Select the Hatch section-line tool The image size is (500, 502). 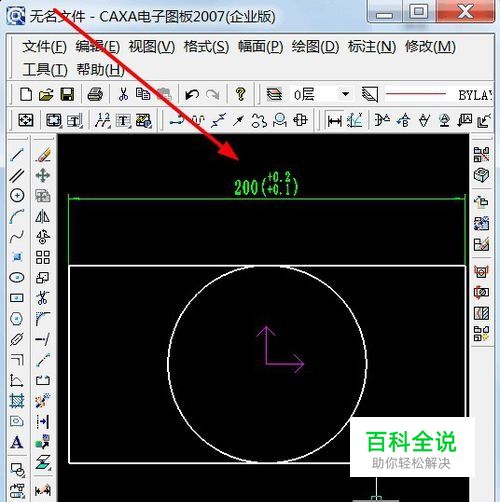[x=17, y=401]
